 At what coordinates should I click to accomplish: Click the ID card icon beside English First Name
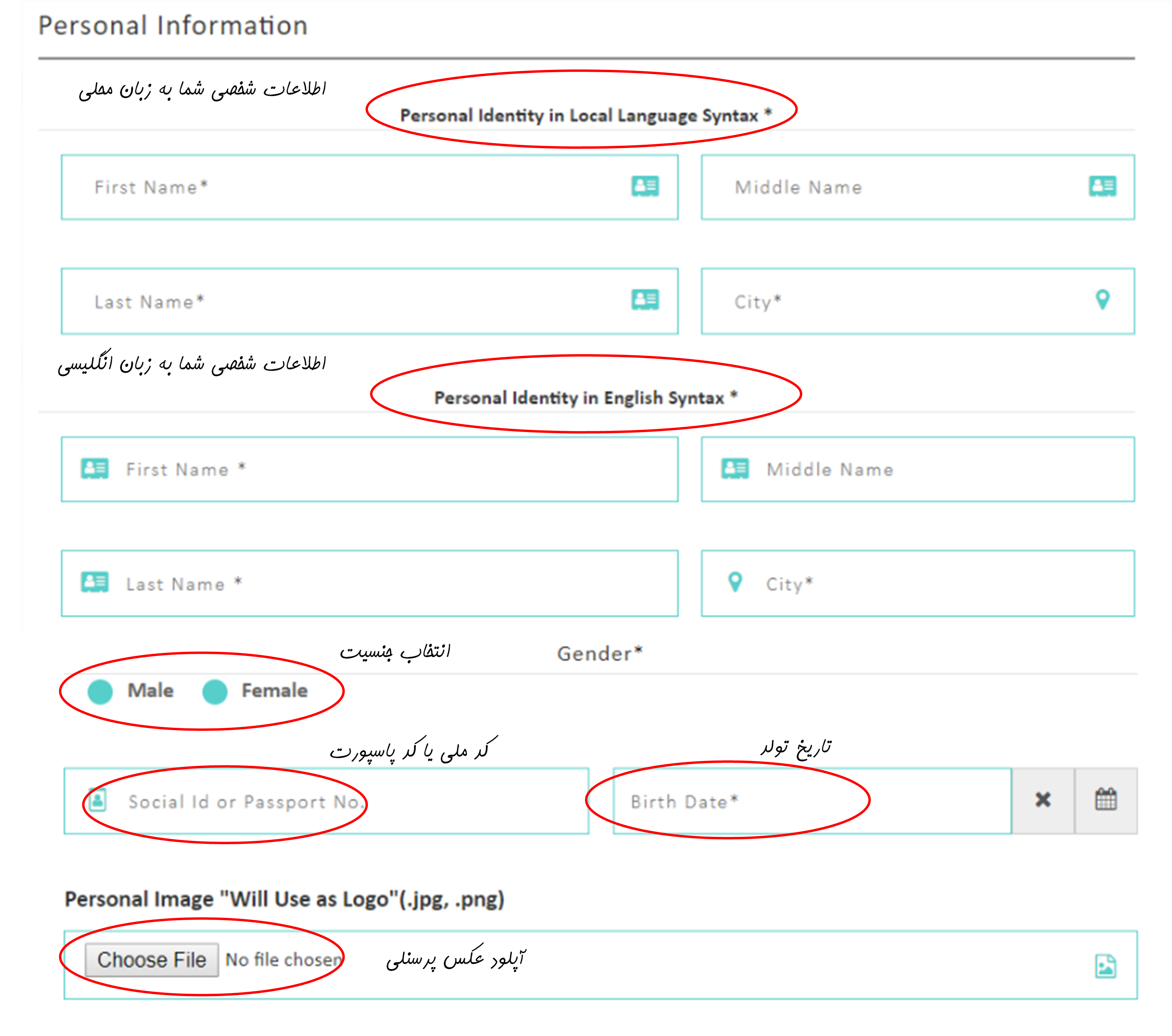pos(95,468)
